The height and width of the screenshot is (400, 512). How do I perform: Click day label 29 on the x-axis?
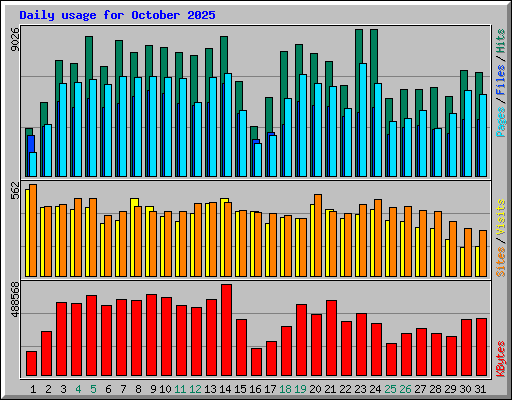click(x=450, y=389)
